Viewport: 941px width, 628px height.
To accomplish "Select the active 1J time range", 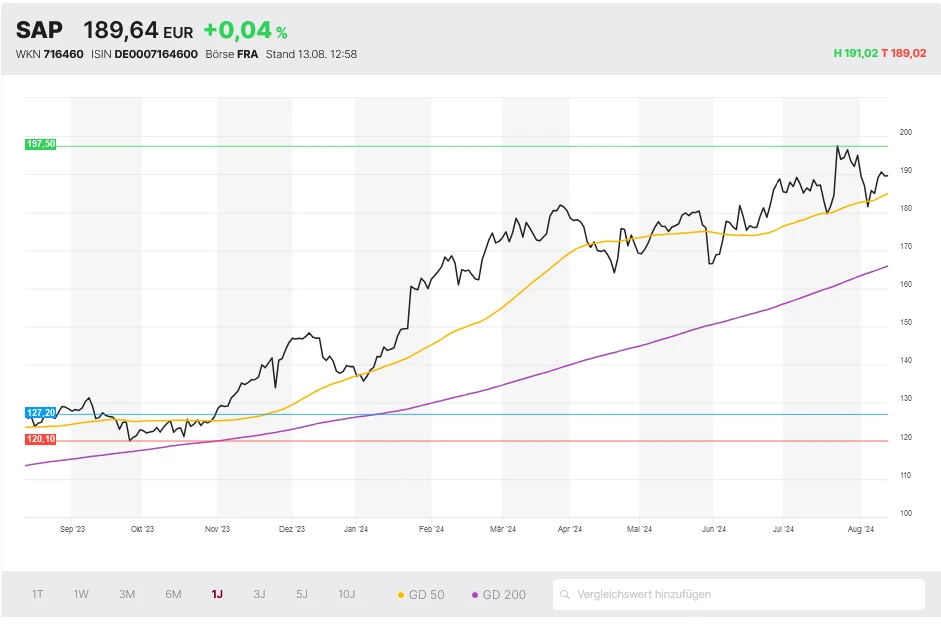I will click(217, 594).
